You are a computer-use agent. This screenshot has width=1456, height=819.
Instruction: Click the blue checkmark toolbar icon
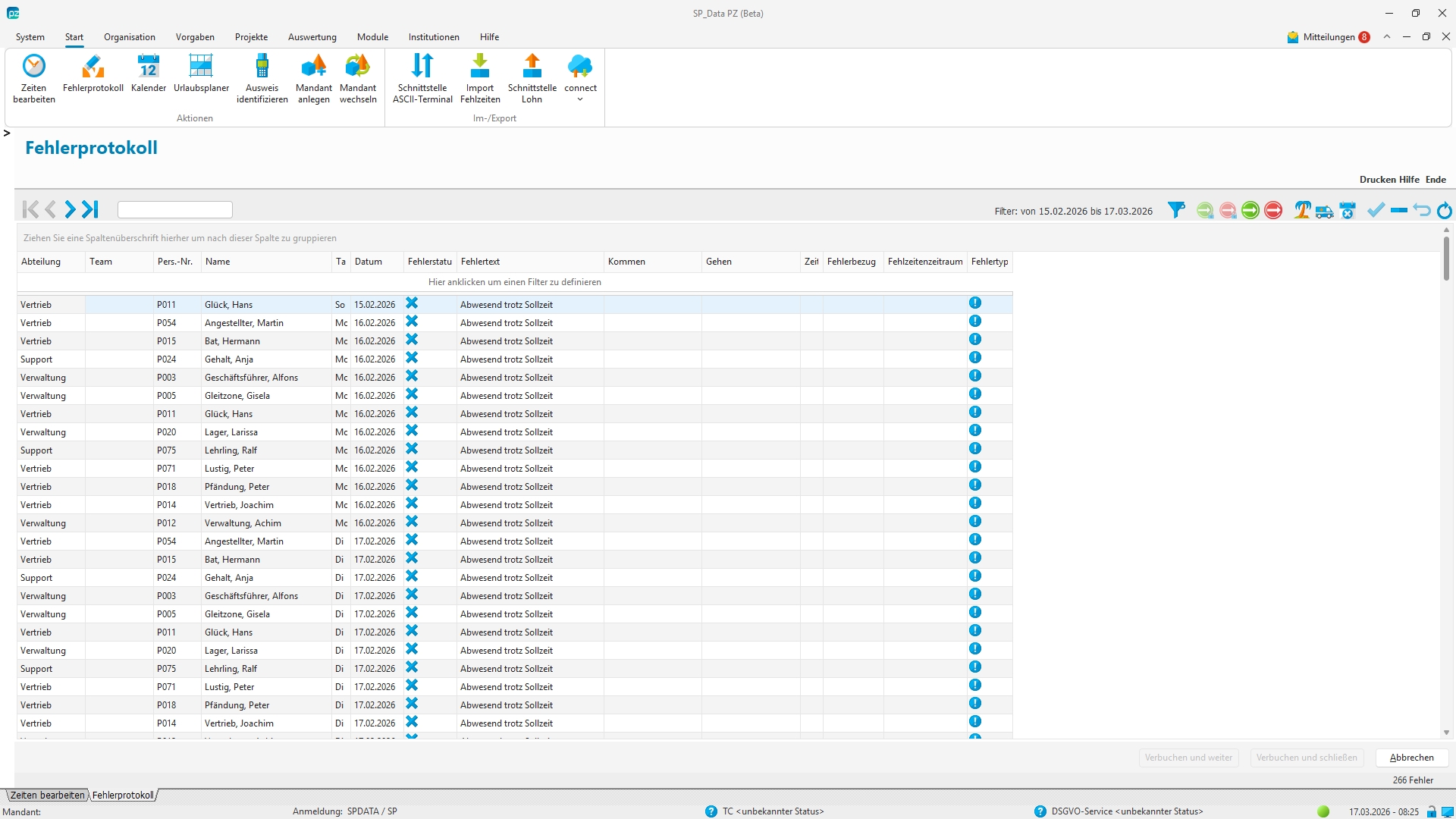pos(1376,210)
